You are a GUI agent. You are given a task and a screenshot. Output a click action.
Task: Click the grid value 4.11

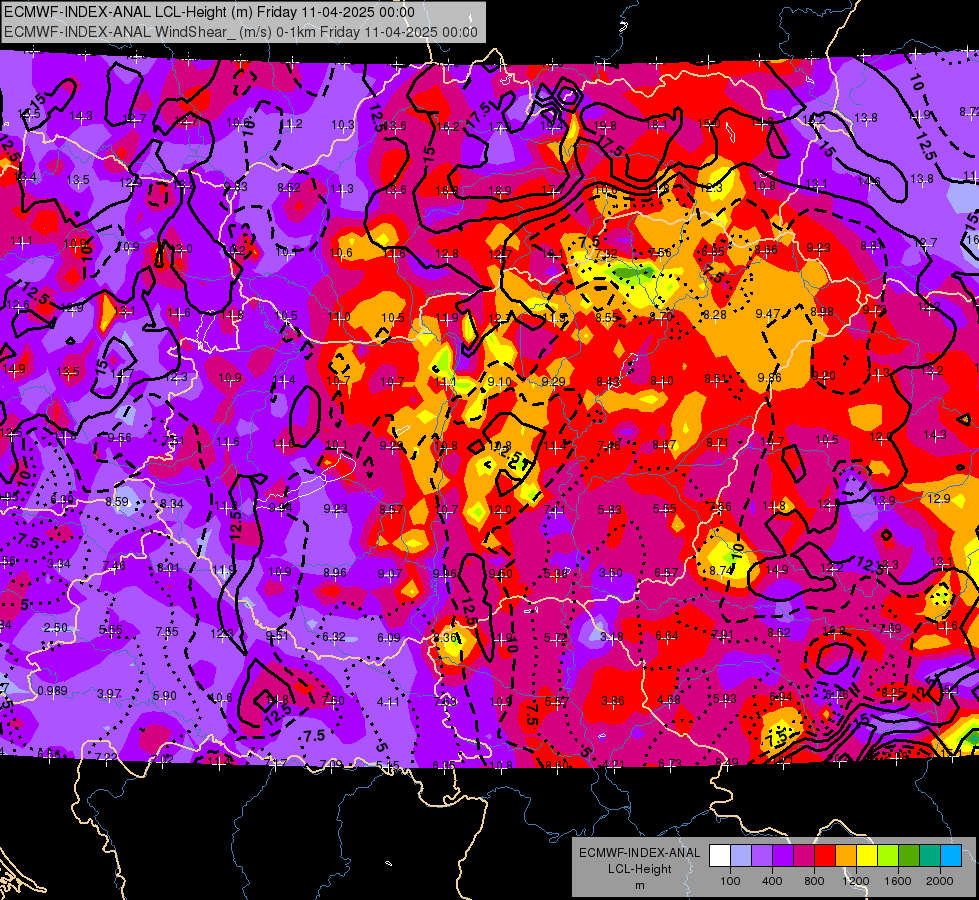click(x=388, y=702)
